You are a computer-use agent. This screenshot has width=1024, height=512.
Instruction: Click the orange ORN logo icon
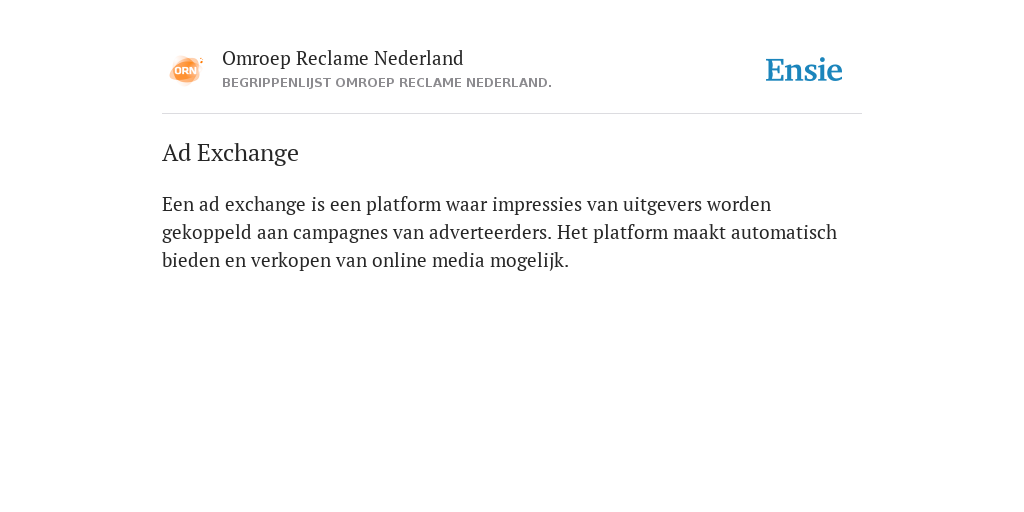coord(186,70)
